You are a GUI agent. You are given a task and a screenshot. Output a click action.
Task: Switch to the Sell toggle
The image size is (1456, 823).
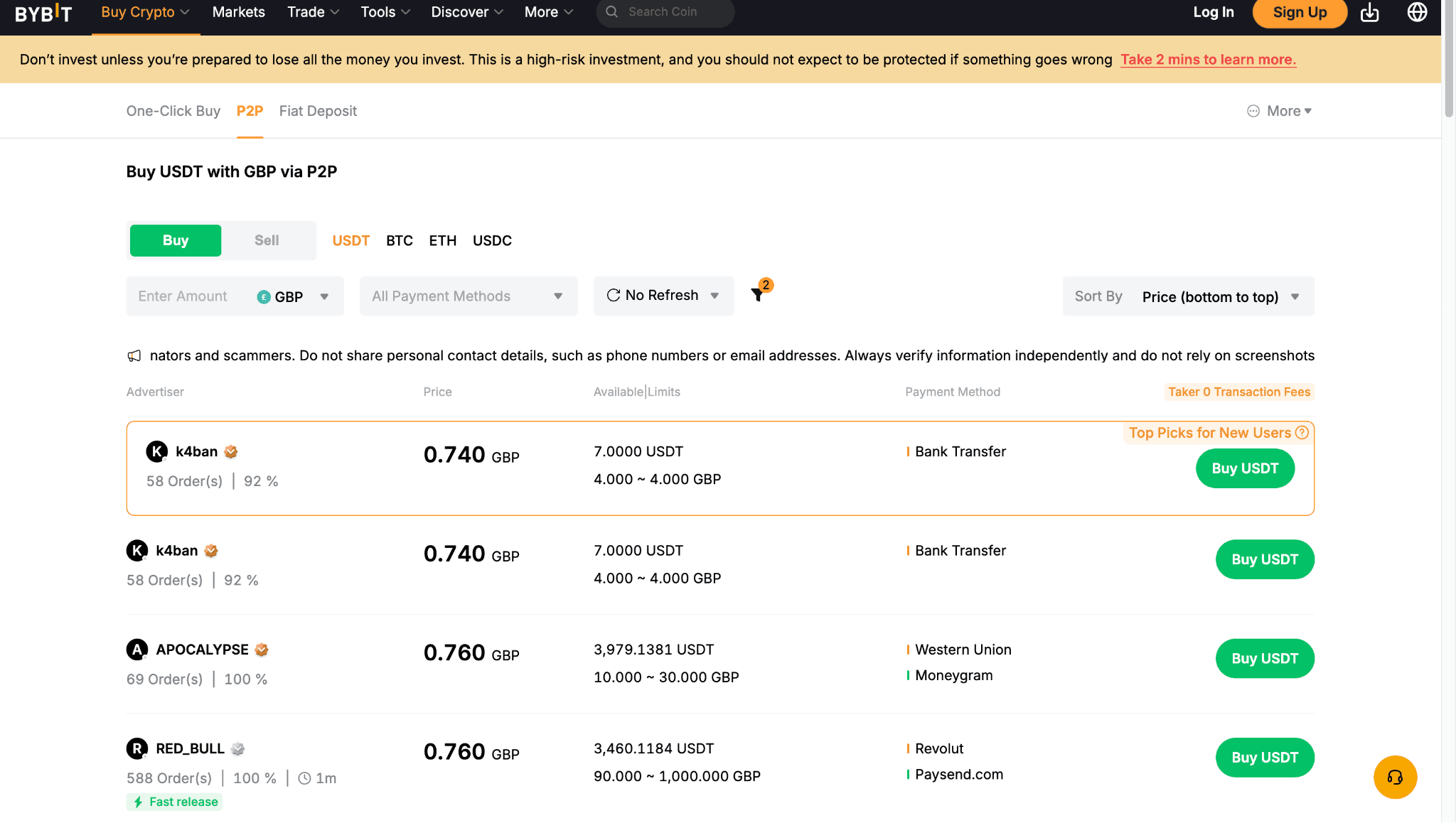pyautogui.click(x=267, y=240)
